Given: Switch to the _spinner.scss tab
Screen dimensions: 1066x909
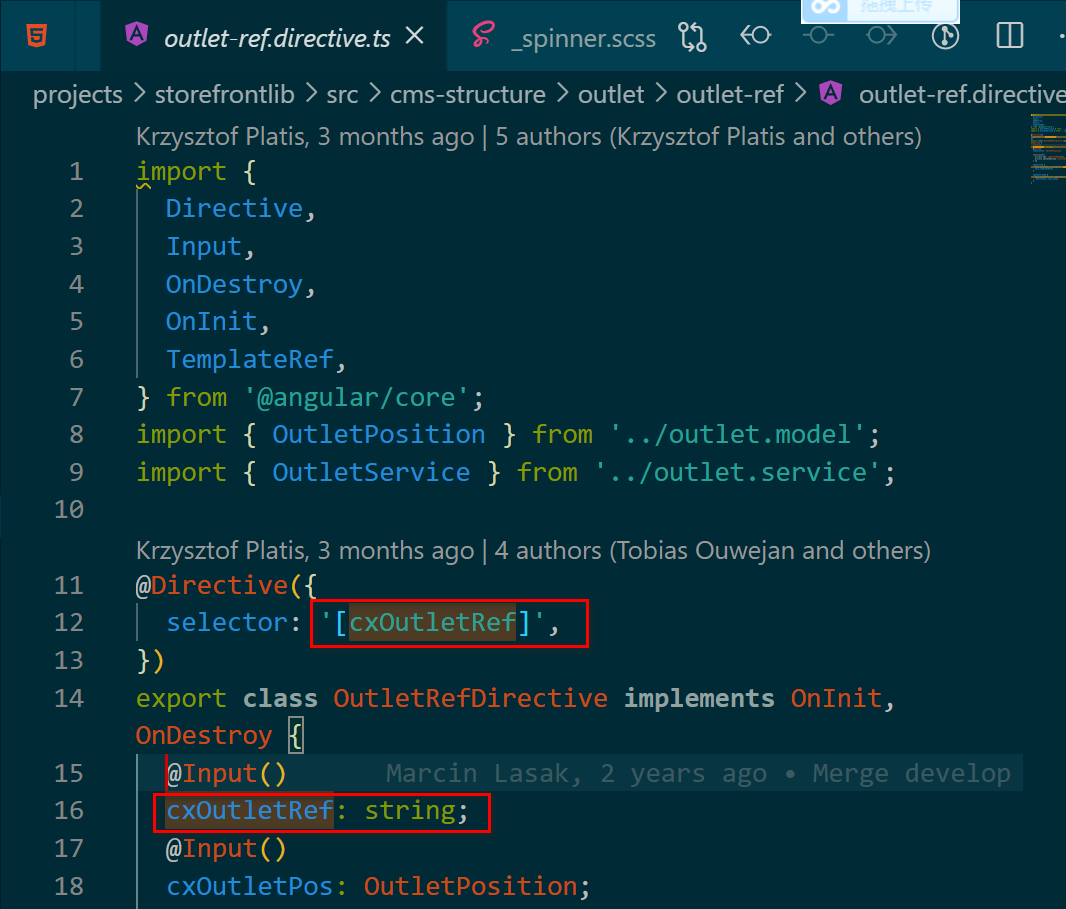Looking at the screenshot, I should coord(583,39).
